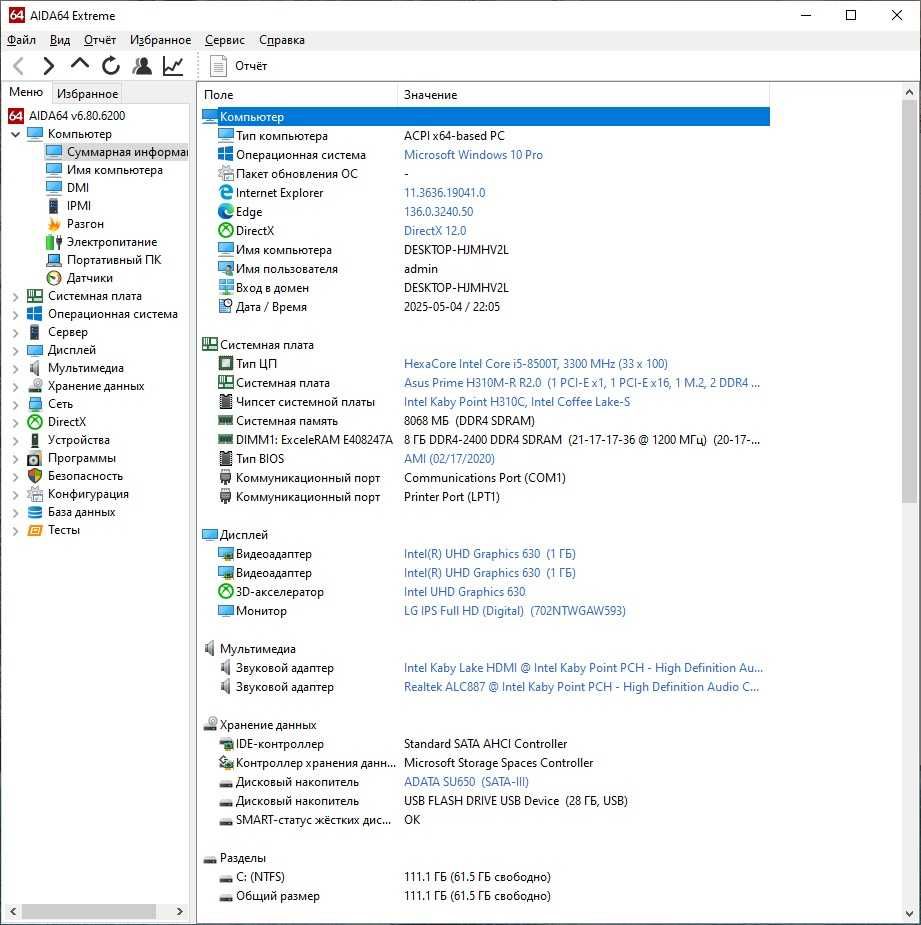Screen dimensions: 921x925
Task: Refresh the report with the reload icon
Action: (111, 66)
